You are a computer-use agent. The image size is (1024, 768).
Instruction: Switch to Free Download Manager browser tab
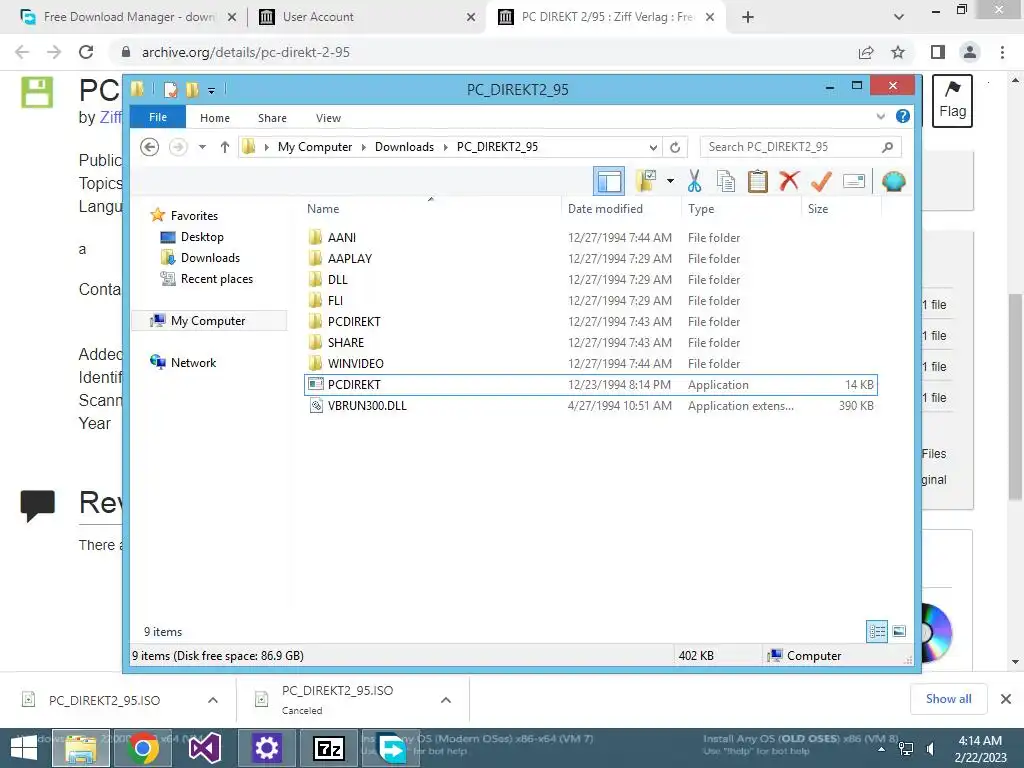[x=129, y=17]
